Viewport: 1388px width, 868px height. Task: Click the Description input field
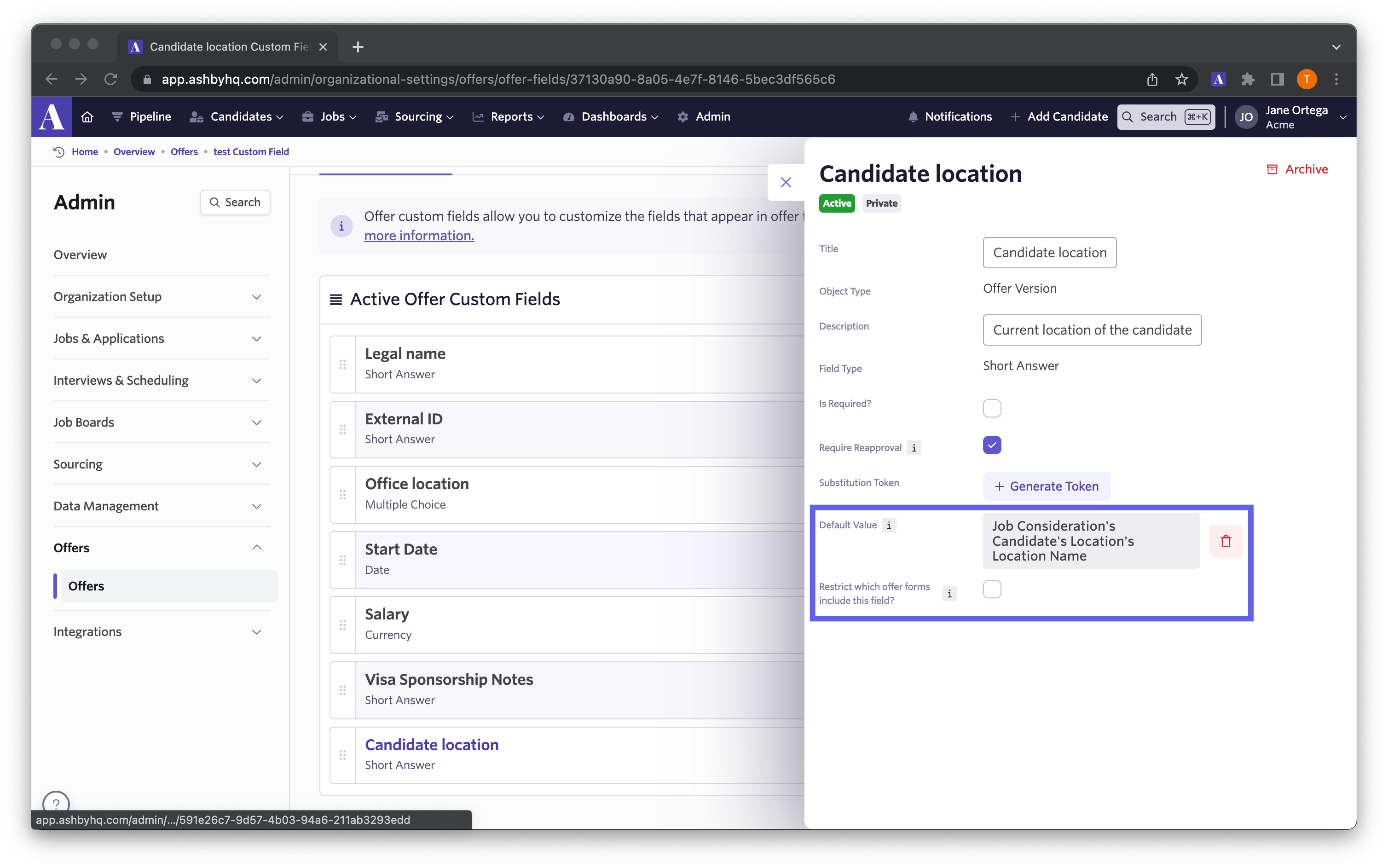coord(1092,330)
